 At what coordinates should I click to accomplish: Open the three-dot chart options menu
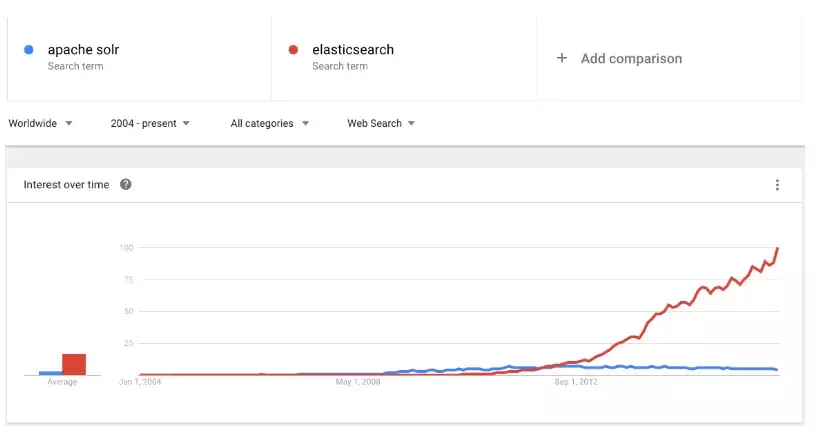tap(777, 185)
